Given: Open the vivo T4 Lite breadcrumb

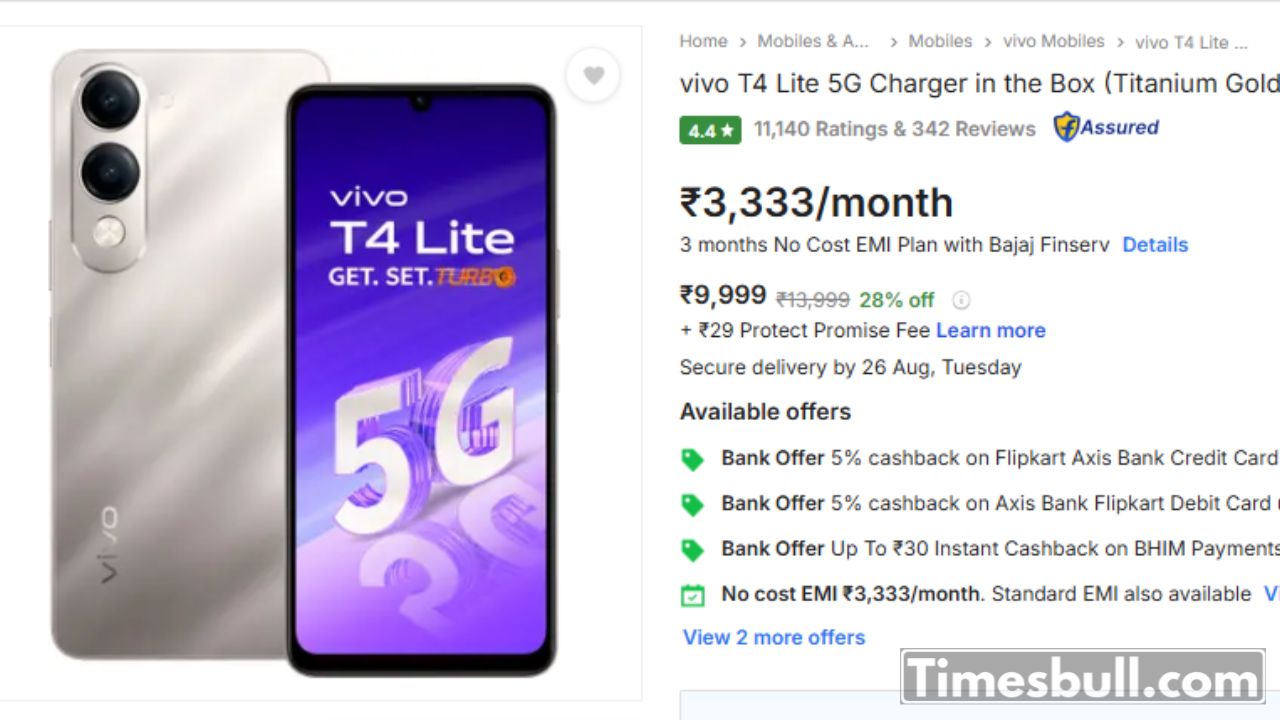Looking at the screenshot, I should pos(1191,42).
